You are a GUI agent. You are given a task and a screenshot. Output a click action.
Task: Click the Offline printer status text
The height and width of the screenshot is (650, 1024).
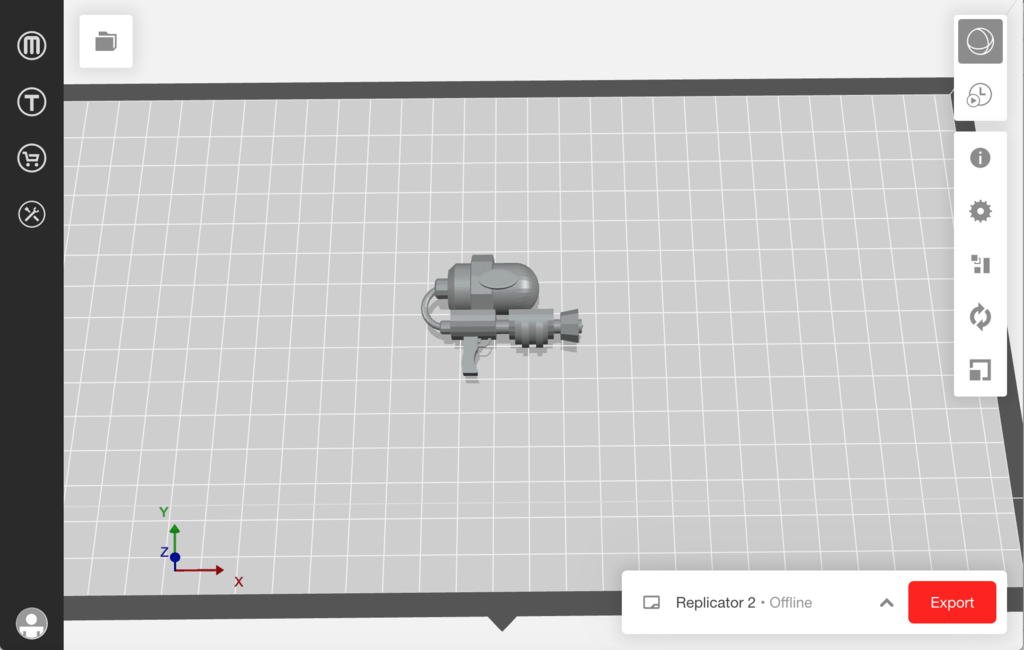(x=790, y=602)
